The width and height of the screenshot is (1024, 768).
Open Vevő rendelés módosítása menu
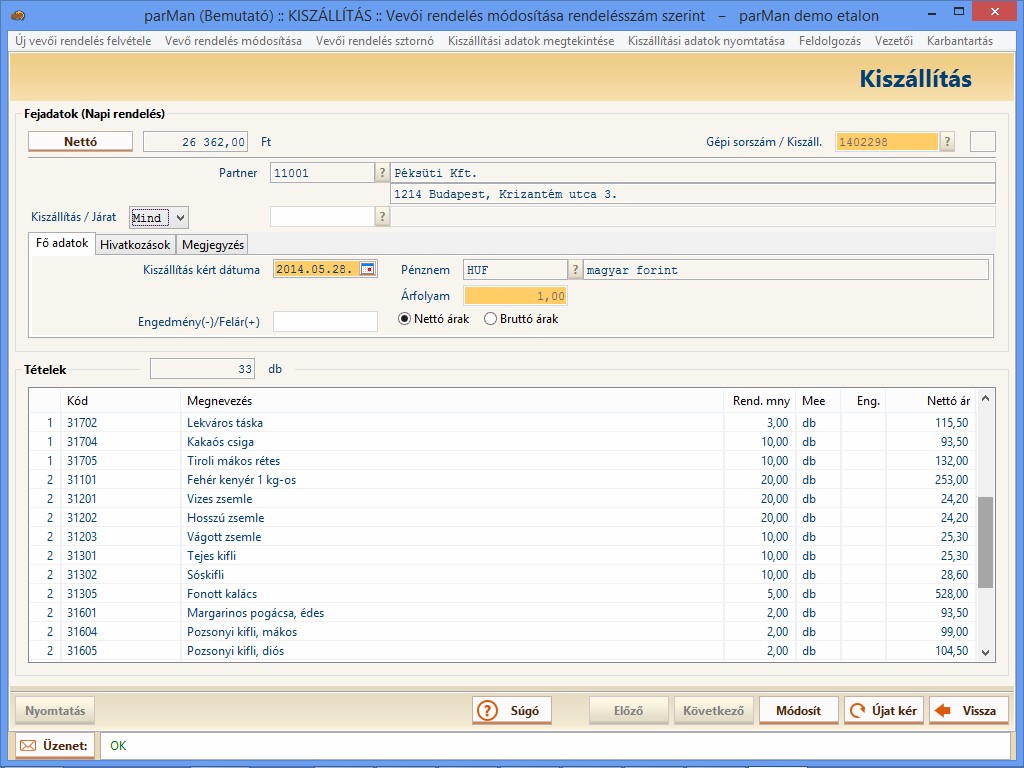[233, 40]
